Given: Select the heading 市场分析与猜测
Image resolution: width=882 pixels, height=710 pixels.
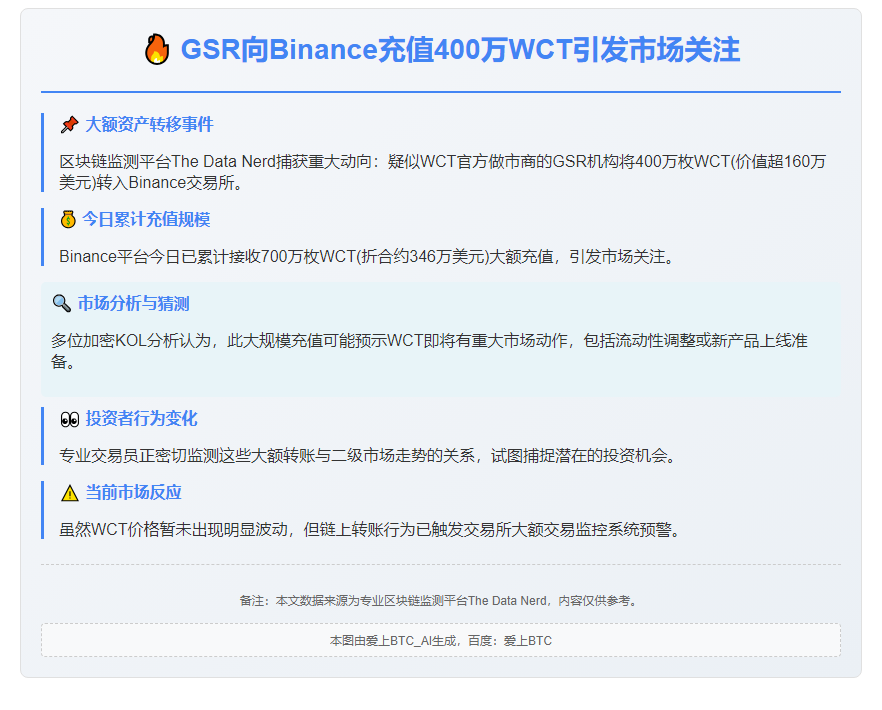Looking at the screenshot, I should point(133,303).
